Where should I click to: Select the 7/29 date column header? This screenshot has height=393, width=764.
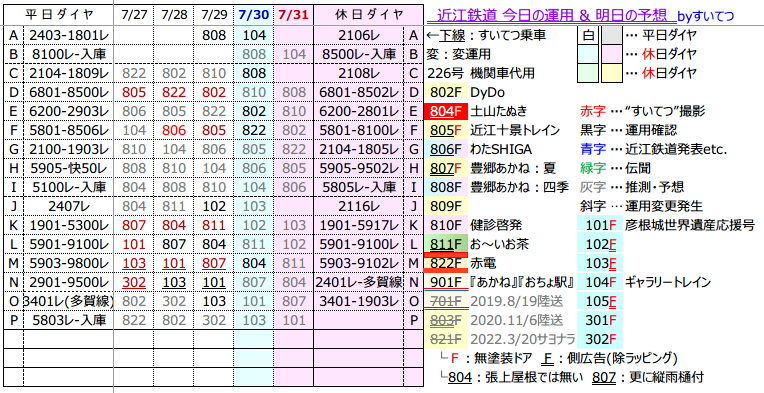coord(214,15)
